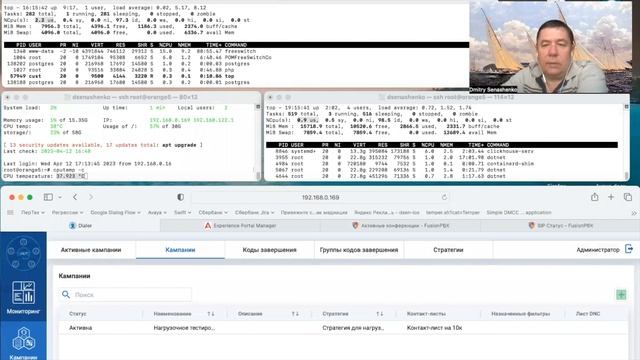Sort the Описание column

(x=295, y=314)
